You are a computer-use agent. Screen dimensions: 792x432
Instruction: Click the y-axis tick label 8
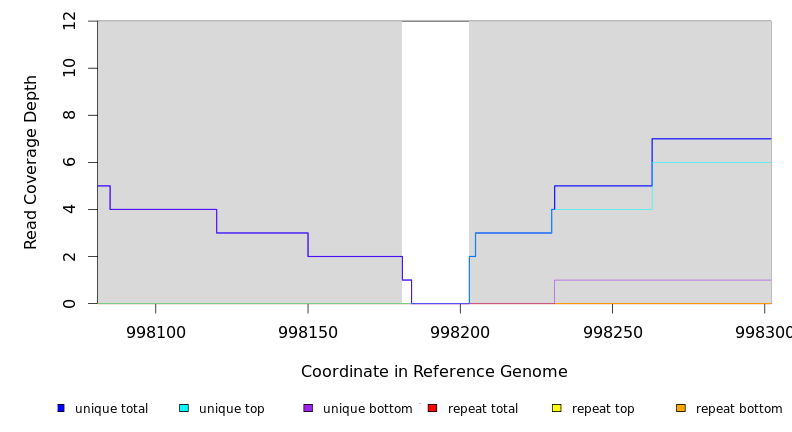pyautogui.click(x=69, y=115)
